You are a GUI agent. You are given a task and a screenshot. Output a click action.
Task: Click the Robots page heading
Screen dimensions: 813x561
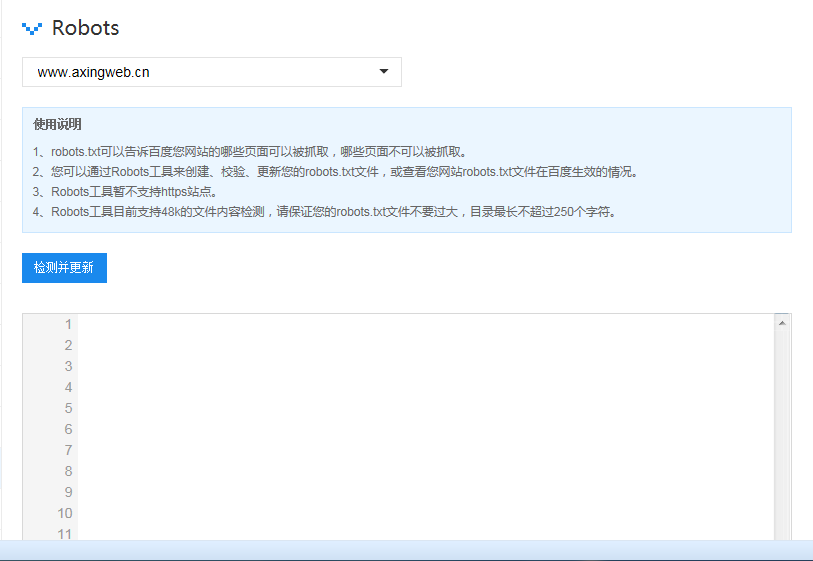point(86,28)
